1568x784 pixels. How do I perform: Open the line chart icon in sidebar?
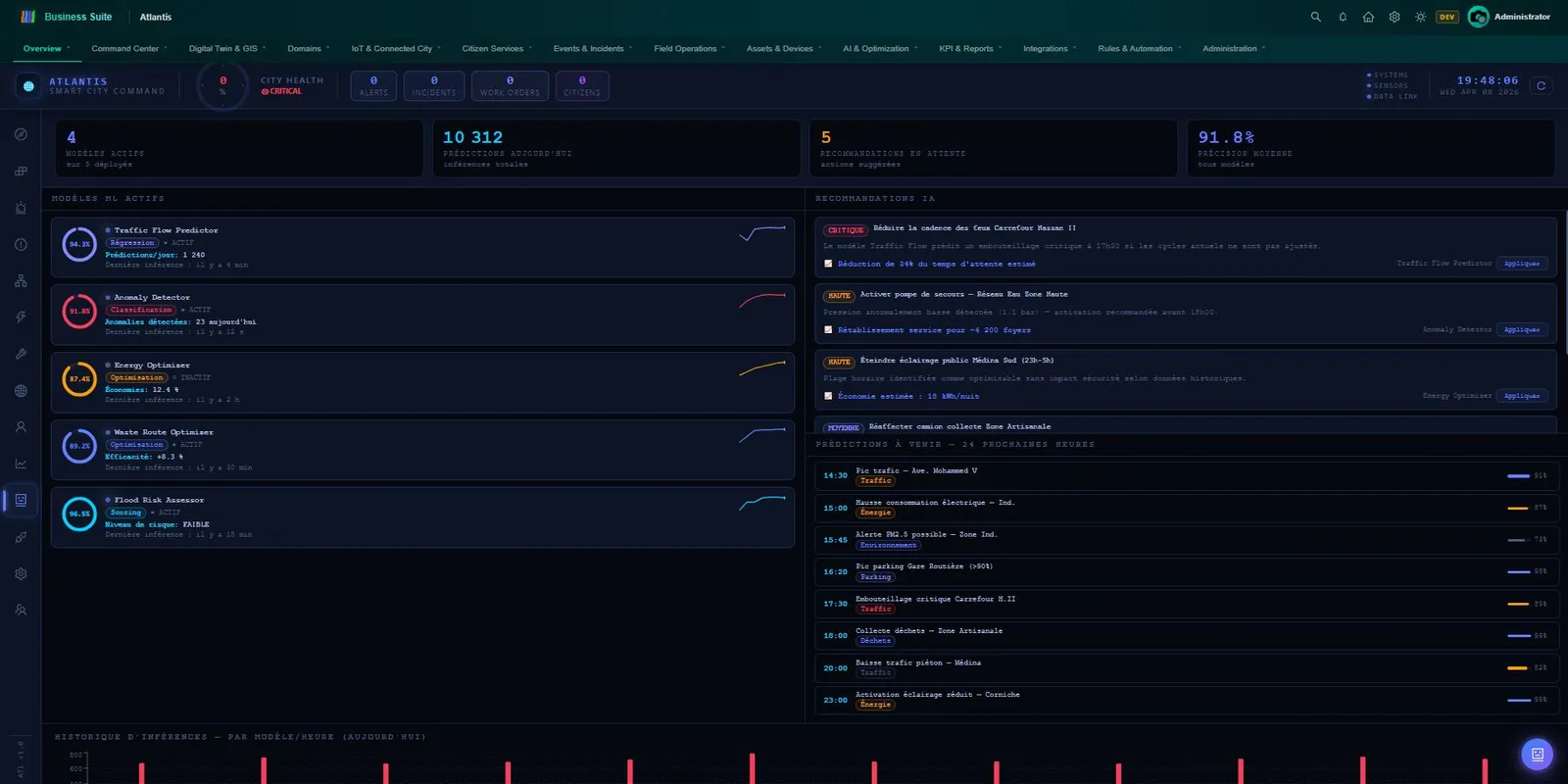(21, 464)
